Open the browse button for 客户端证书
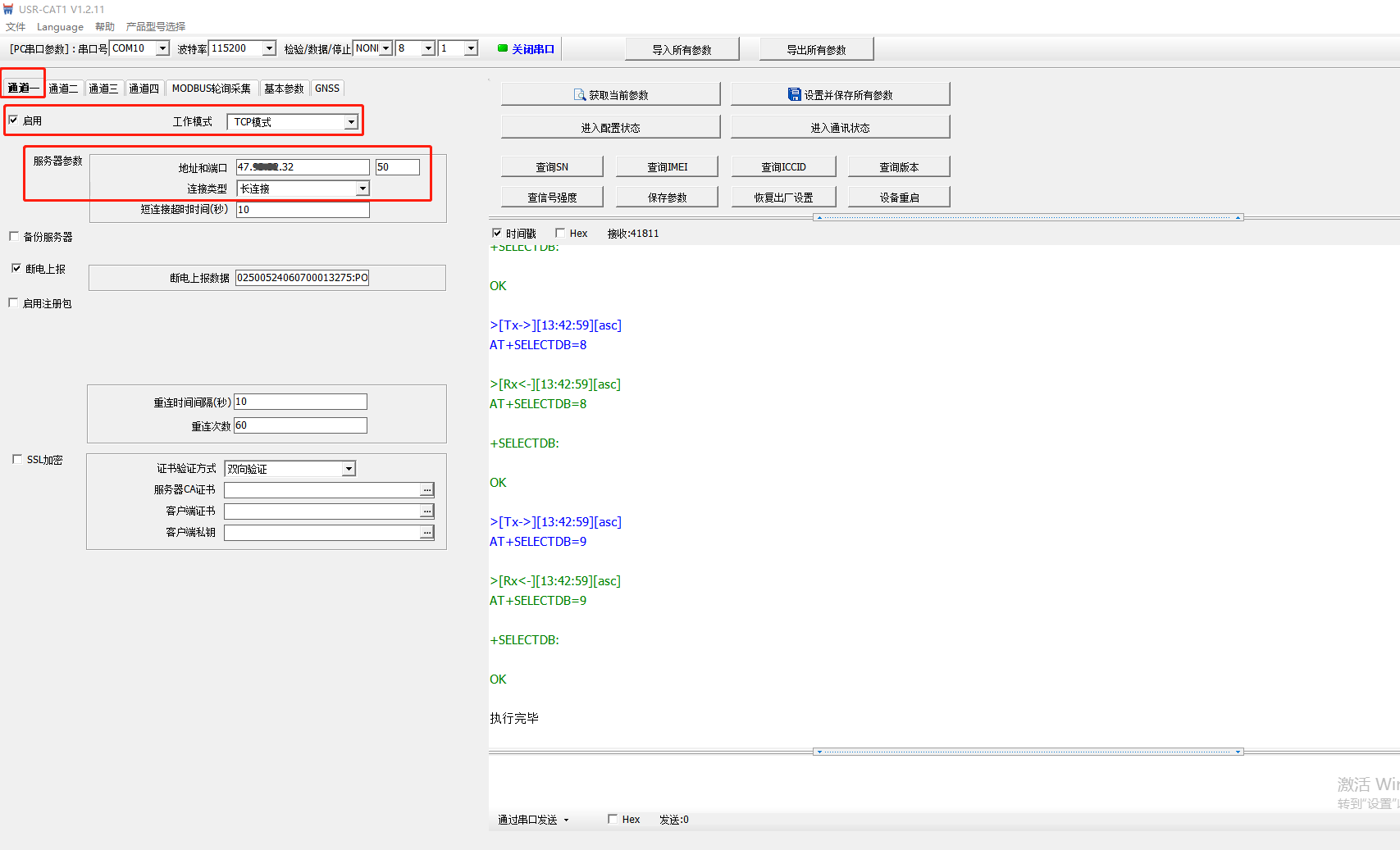The width and height of the screenshot is (1400, 850). point(426,511)
